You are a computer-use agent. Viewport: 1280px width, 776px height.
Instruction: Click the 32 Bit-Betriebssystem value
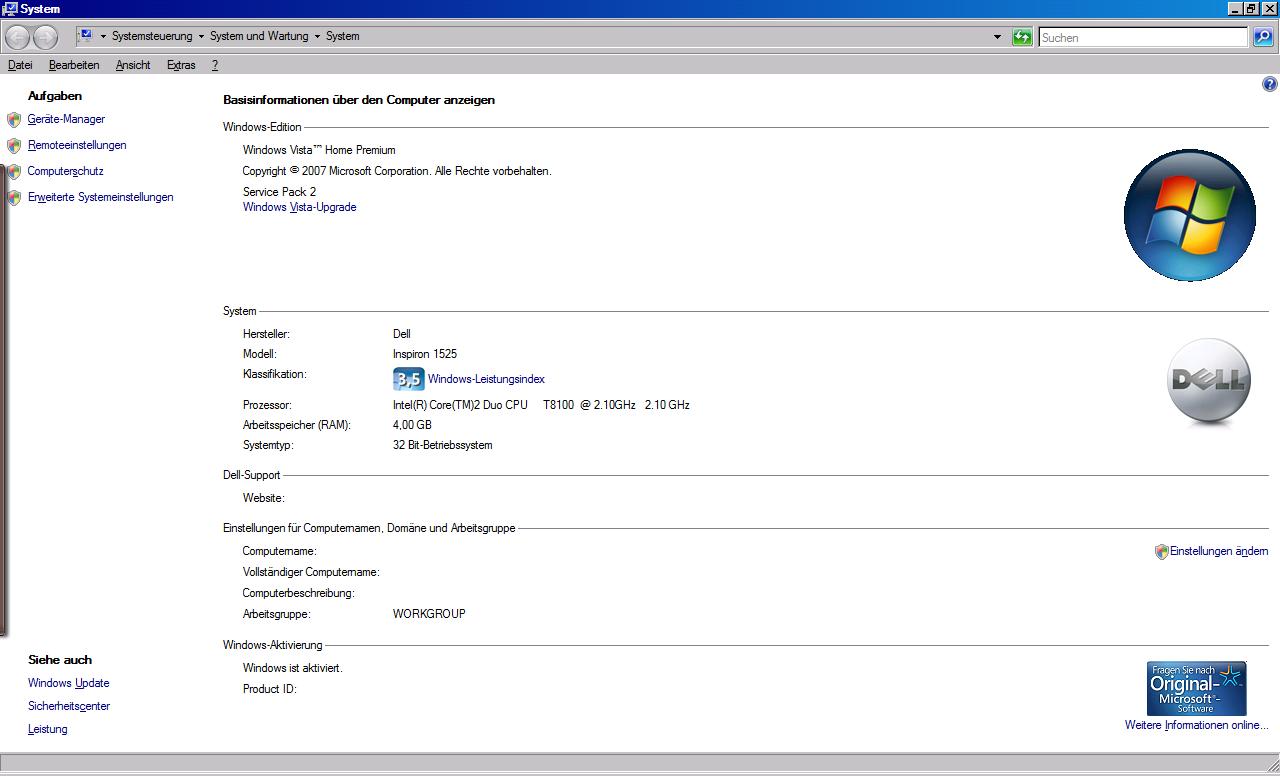pyautogui.click(x=443, y=445)
